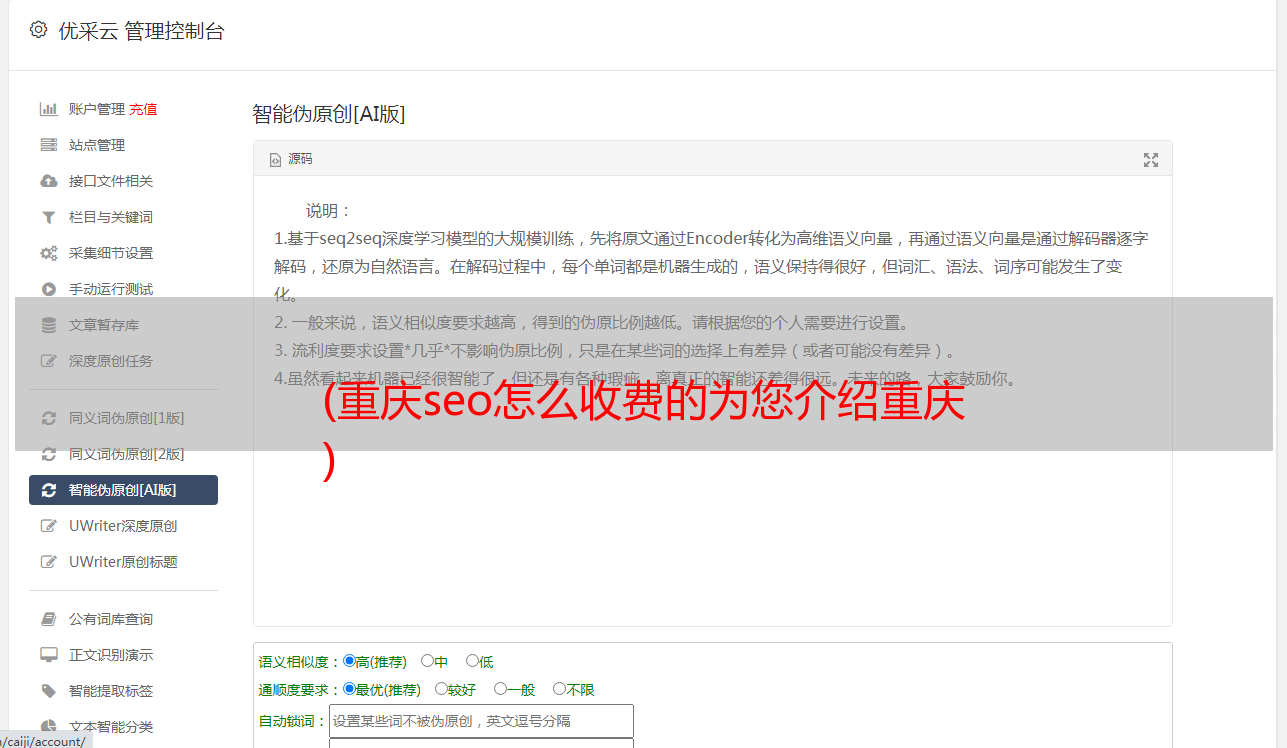This screenshot has width=1287, height=748.
Task: Click the monitor icon for 正文识别演示
Action: [x=48, y=655]
